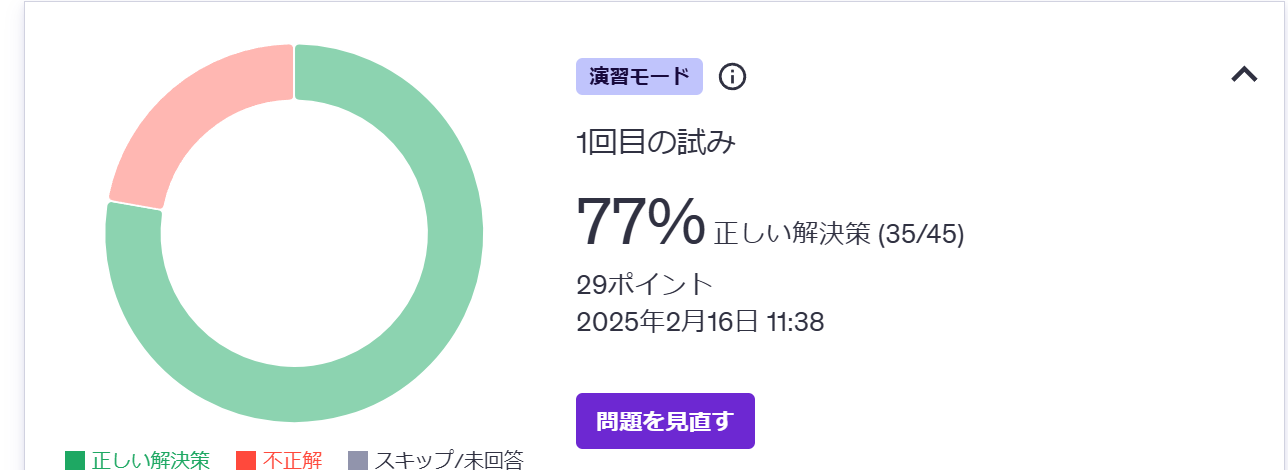Select the 正しい解決策 legend label

point(151,460)
